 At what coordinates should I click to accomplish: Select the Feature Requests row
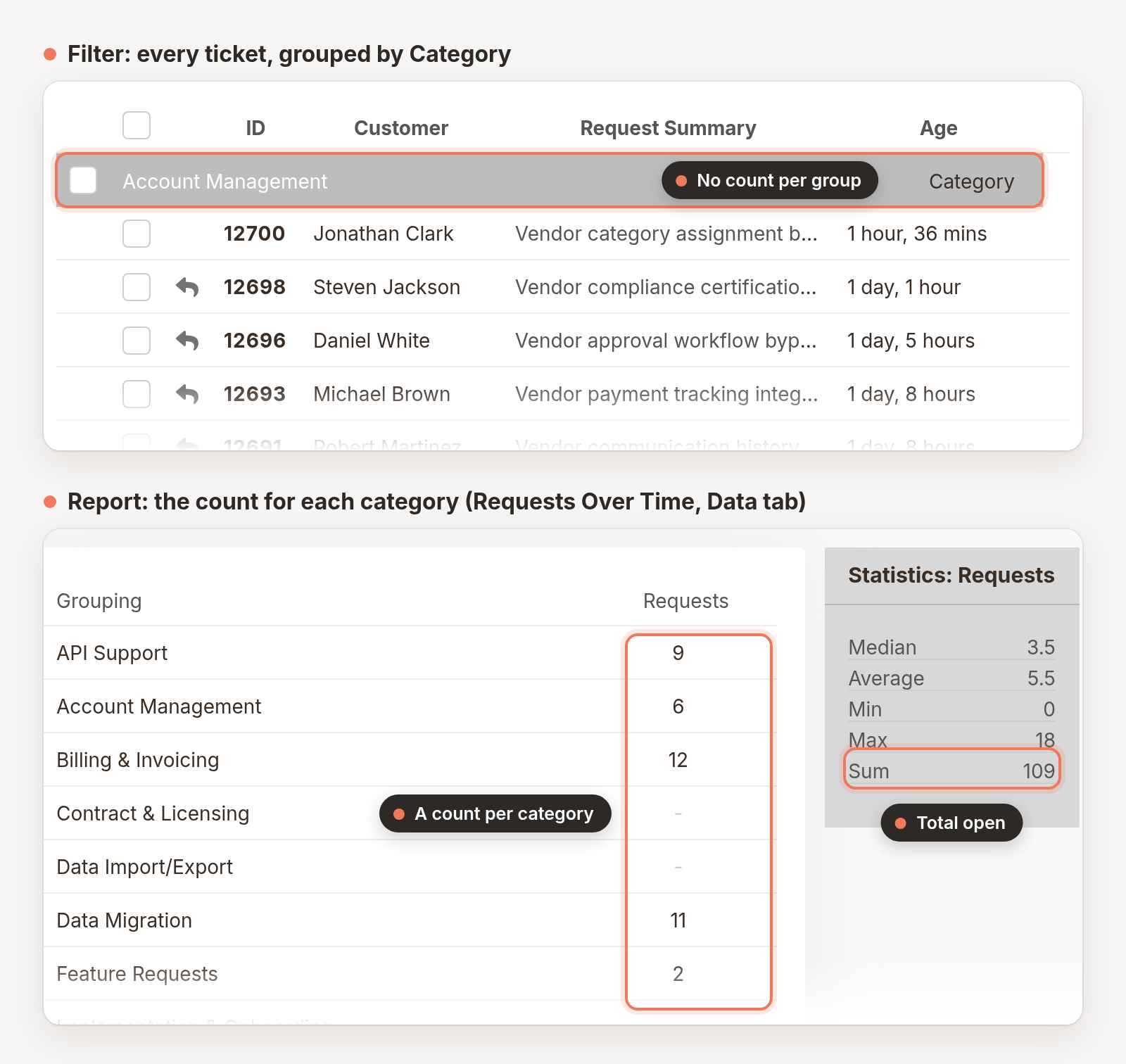click(410, 974)
